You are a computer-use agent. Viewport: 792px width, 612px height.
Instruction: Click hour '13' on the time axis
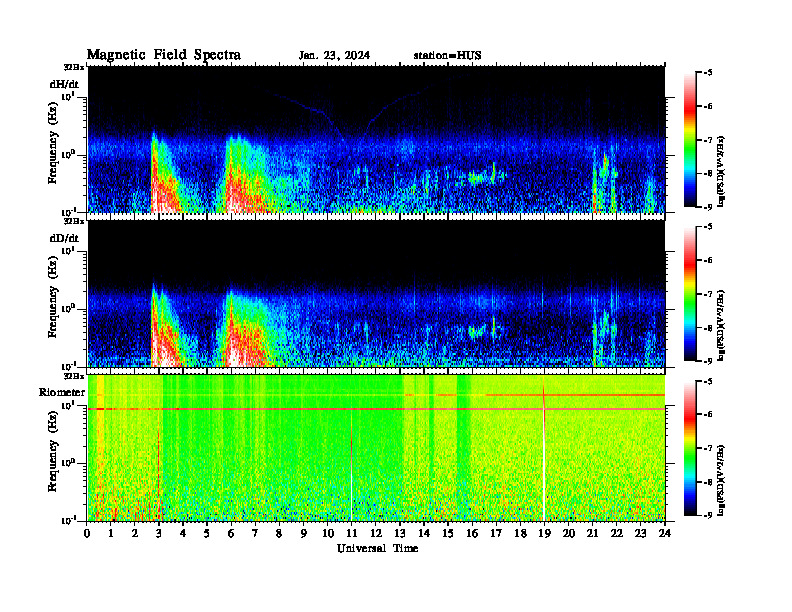click(401, 533)
